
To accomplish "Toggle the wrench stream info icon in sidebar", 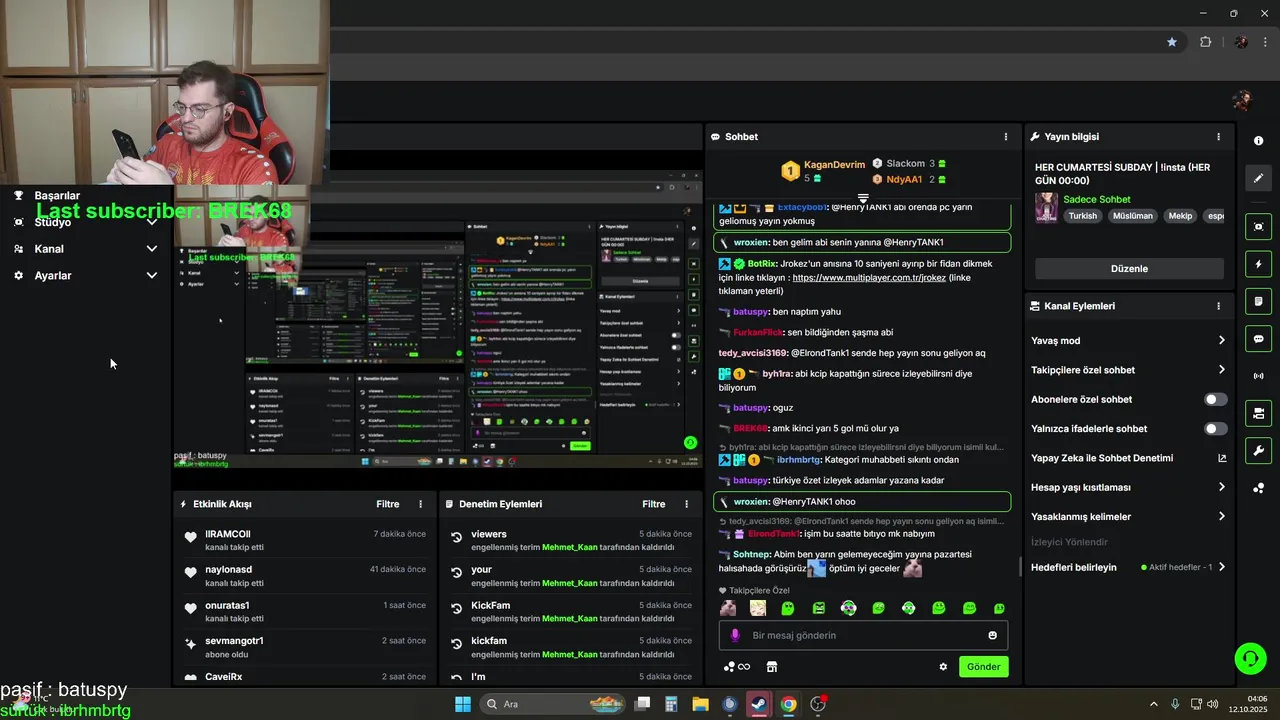I will pyautogui.click(x=1258, y=450).
